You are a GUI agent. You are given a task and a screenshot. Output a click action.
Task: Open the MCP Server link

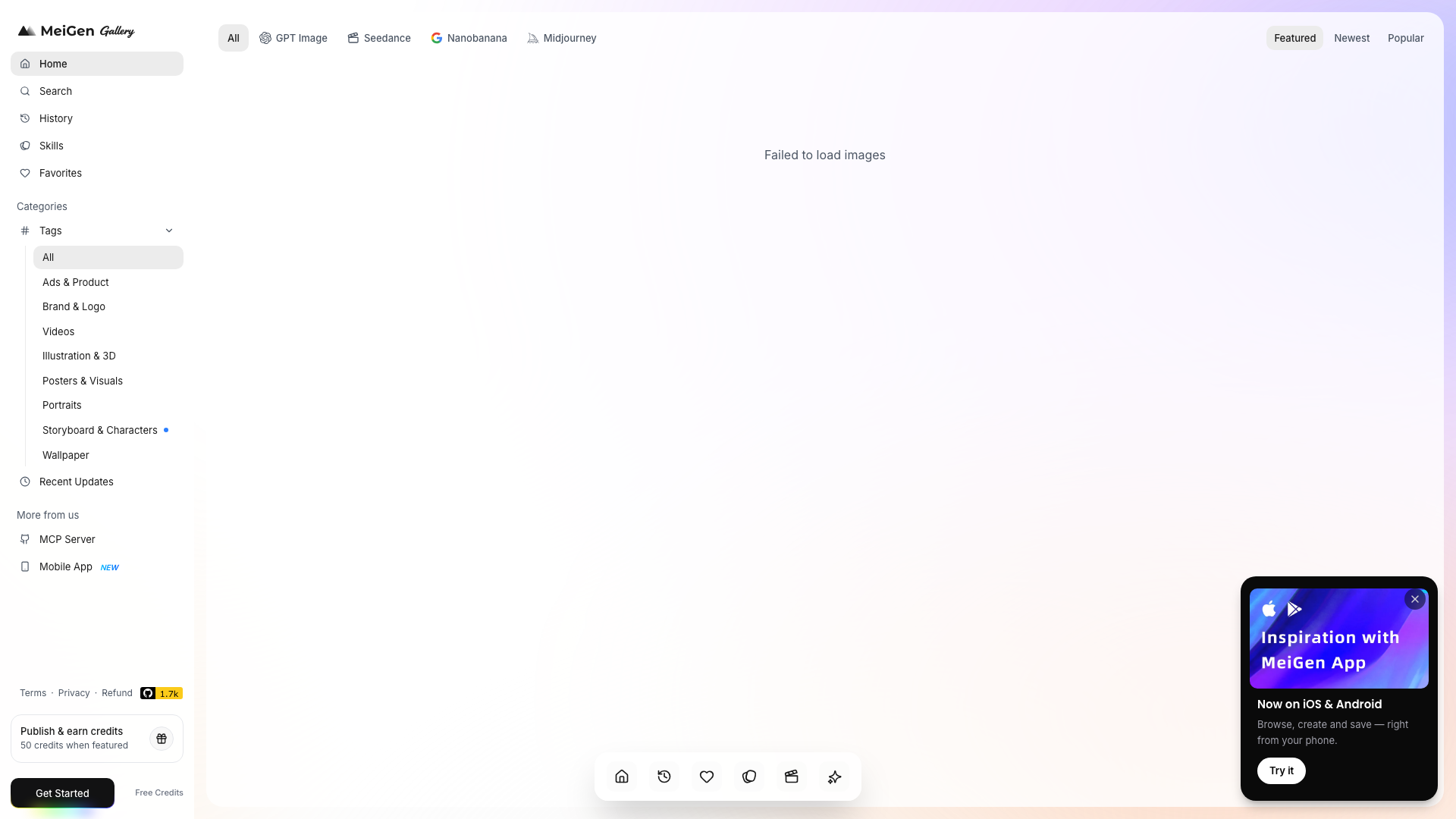click(97, 539)
